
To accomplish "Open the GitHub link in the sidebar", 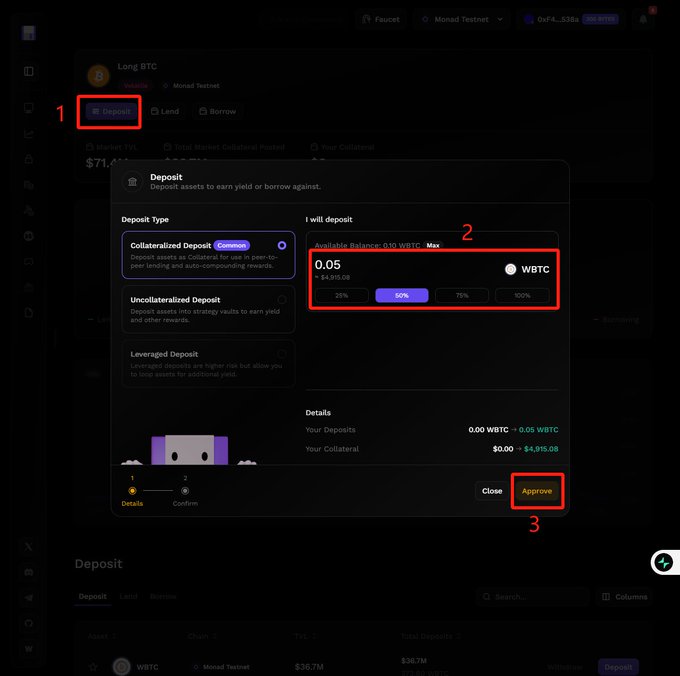I will click(x=29, y=623).
